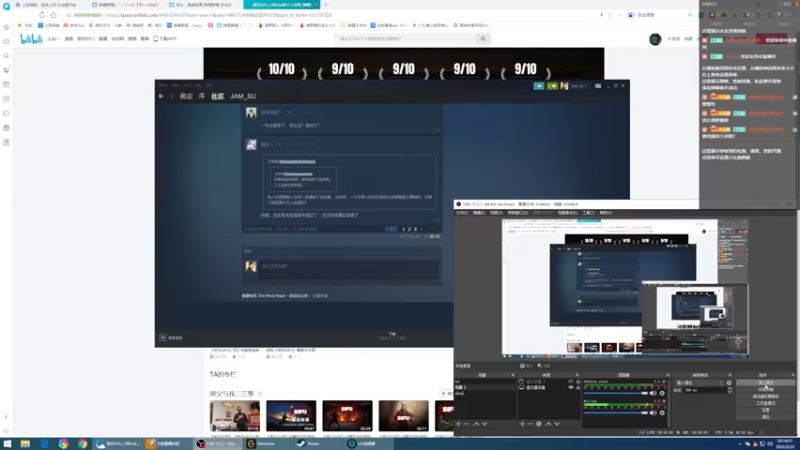Viewport: 800px width, 450px height.
Task: Remove selected source in OBS sources panel
Action: point(531,423)
